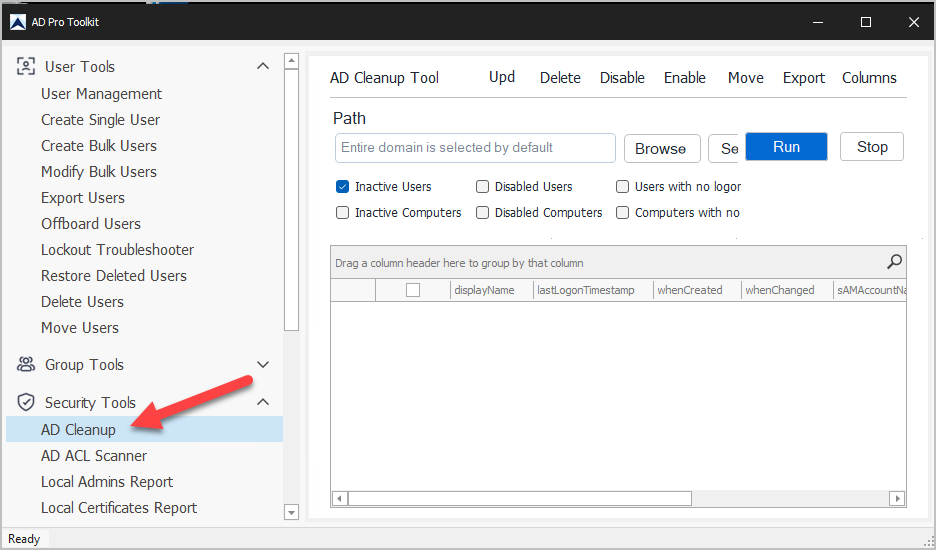Collapse the User Tools section
The width and height of the screenshot is (936, 550).
[263, 66]
